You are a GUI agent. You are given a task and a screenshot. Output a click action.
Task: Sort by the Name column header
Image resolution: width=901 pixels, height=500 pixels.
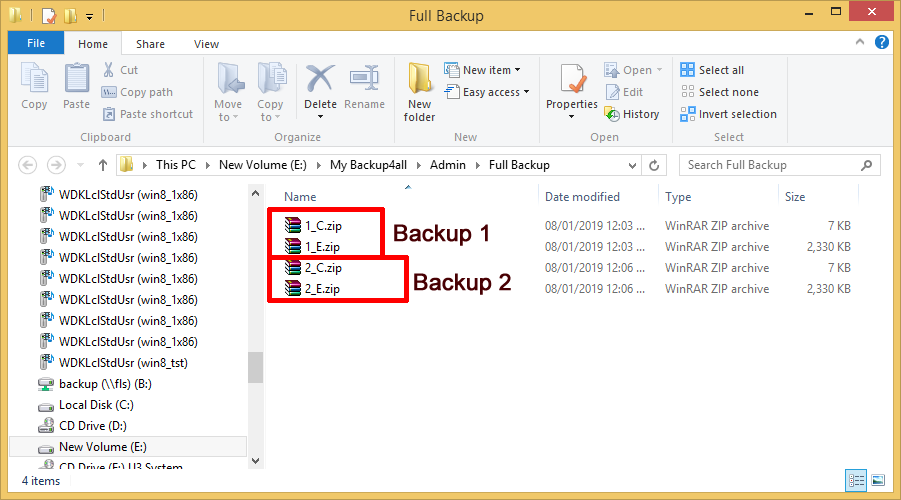[300, 197]
